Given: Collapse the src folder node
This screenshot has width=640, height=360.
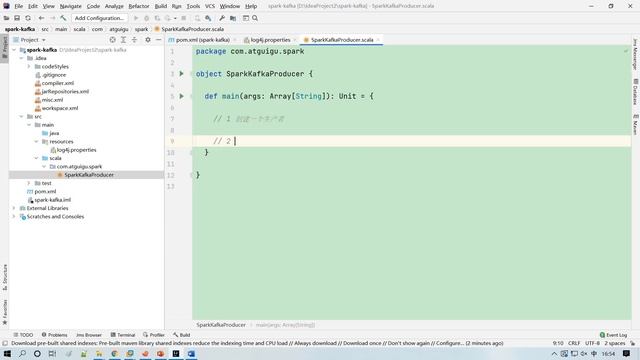Looking at the screenshot, I should [x=22, y=117].
